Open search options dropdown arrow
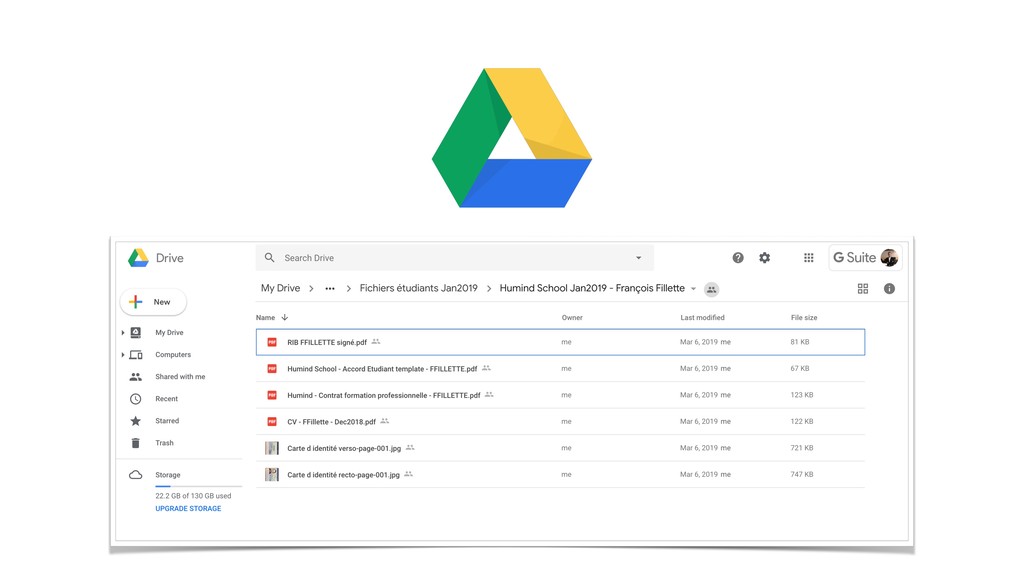This screenshot has height=576, width=1024. point(639,258)
